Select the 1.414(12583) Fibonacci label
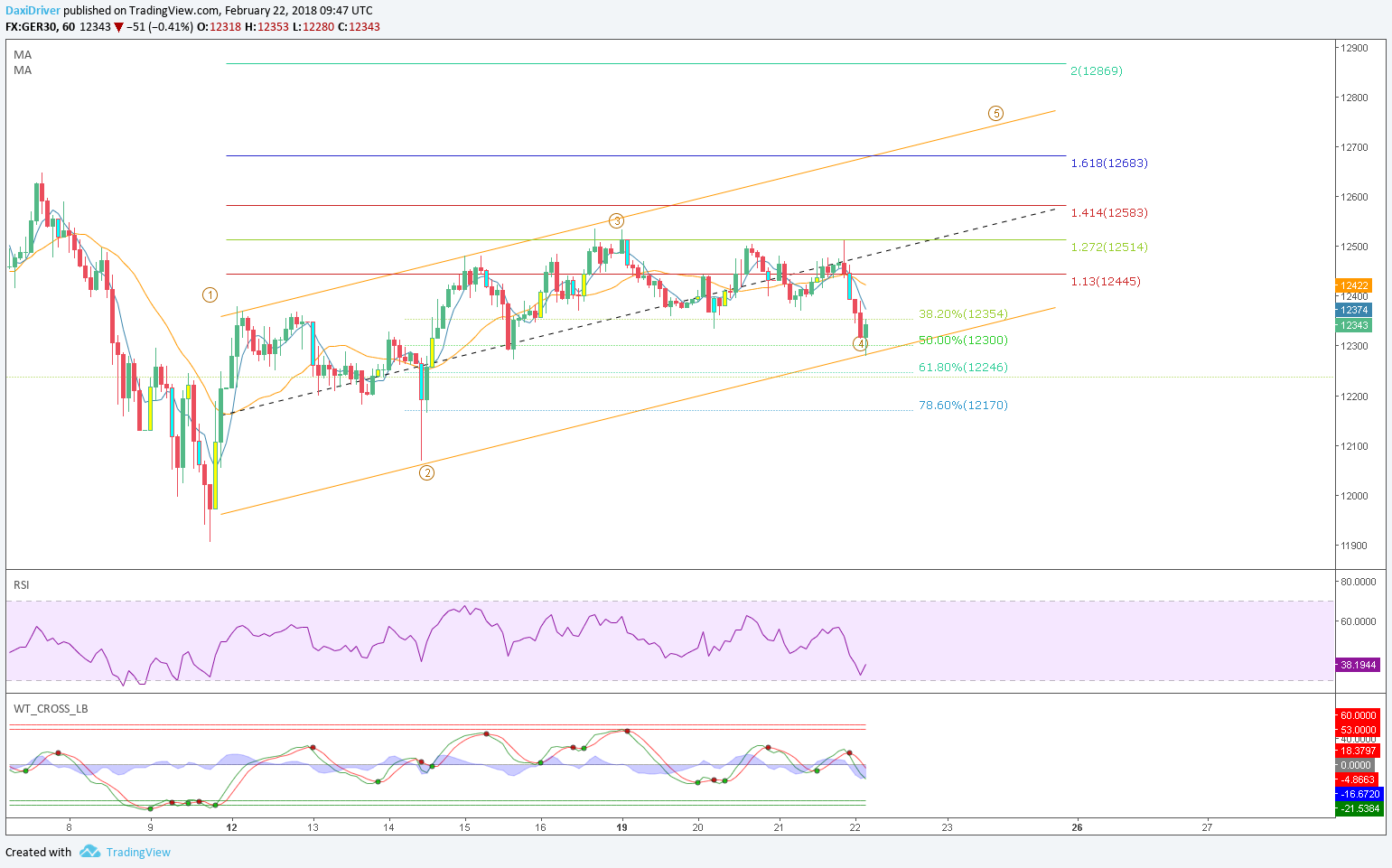The height and width of the screenshot is (868, 1392). 1109,212
